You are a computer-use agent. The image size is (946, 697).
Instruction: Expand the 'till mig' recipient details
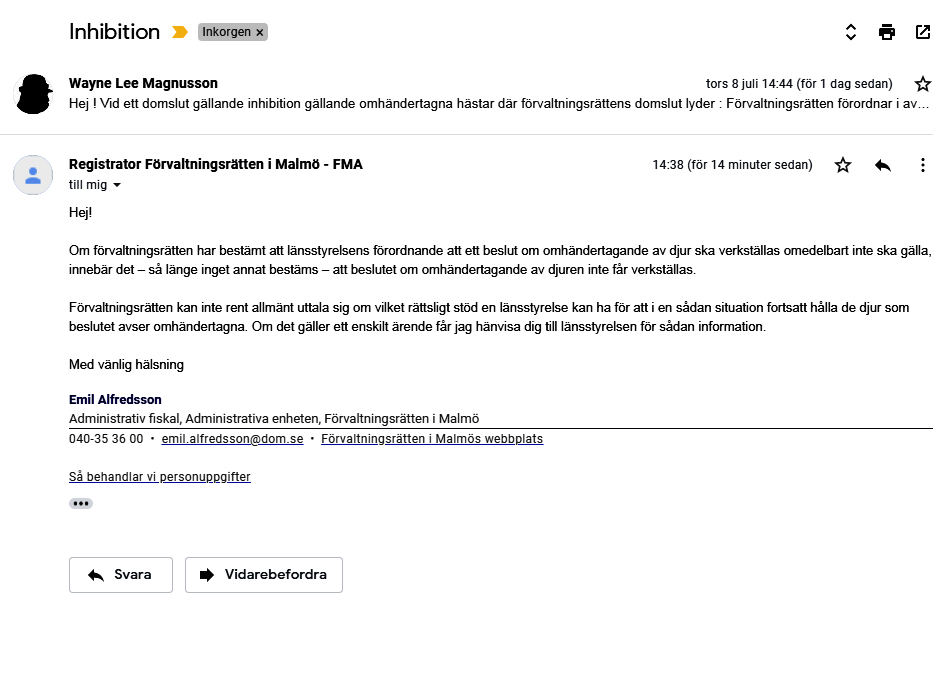pyautogui.click(x=117, y=186)
